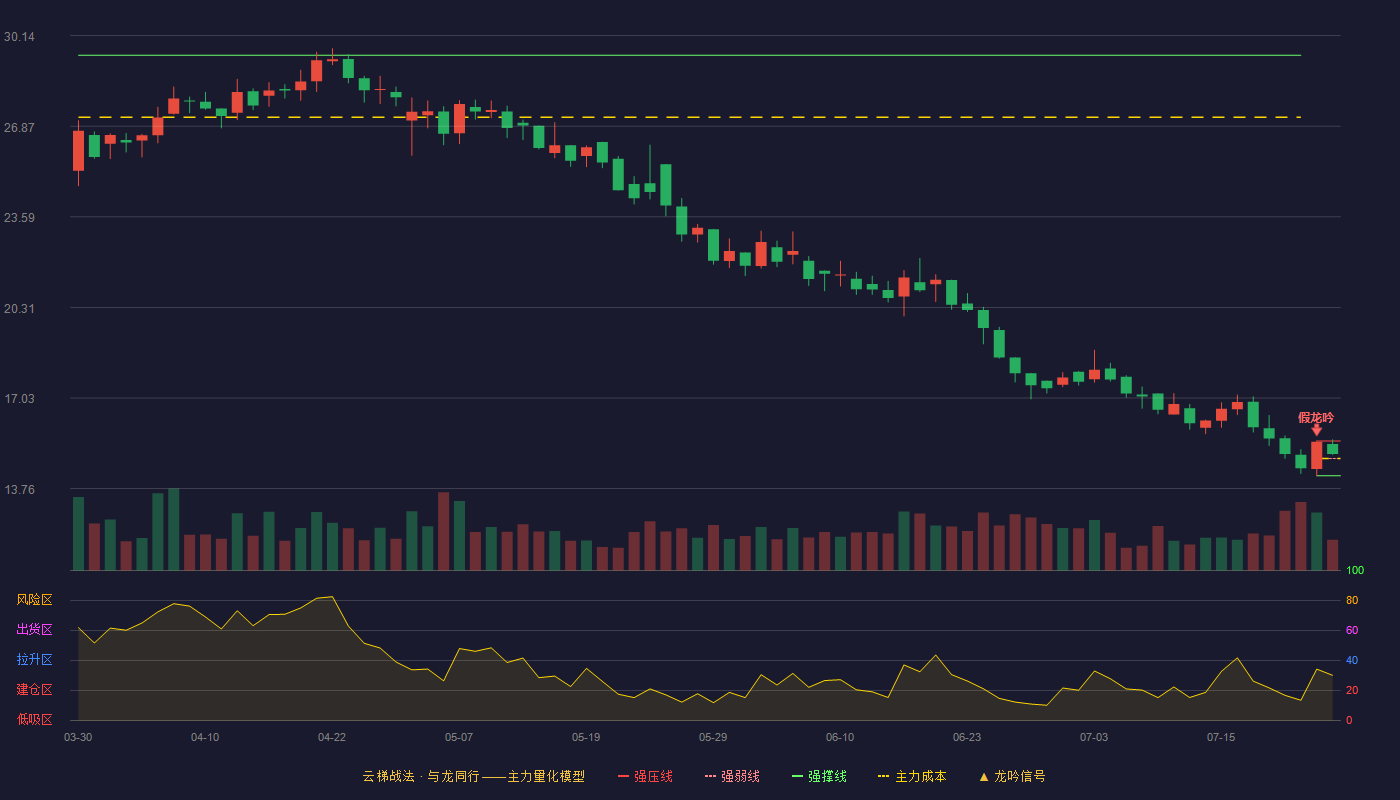1400x800 pixels.
Task: Toggle the 强压线 legend item
Action: pyautogui.click(x=645, y=776)
